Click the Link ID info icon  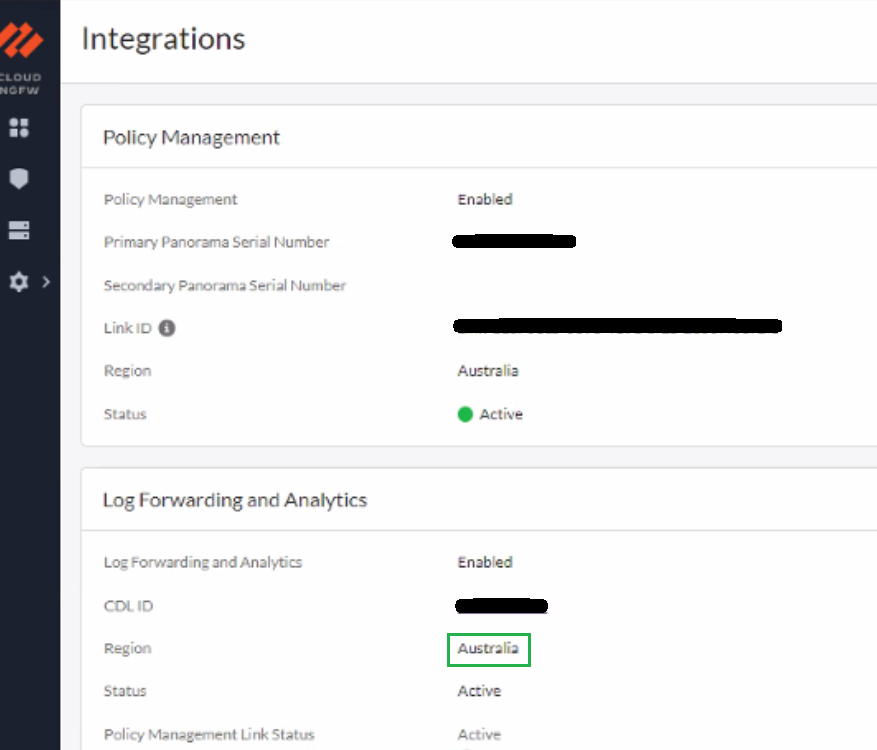(165, 328)
